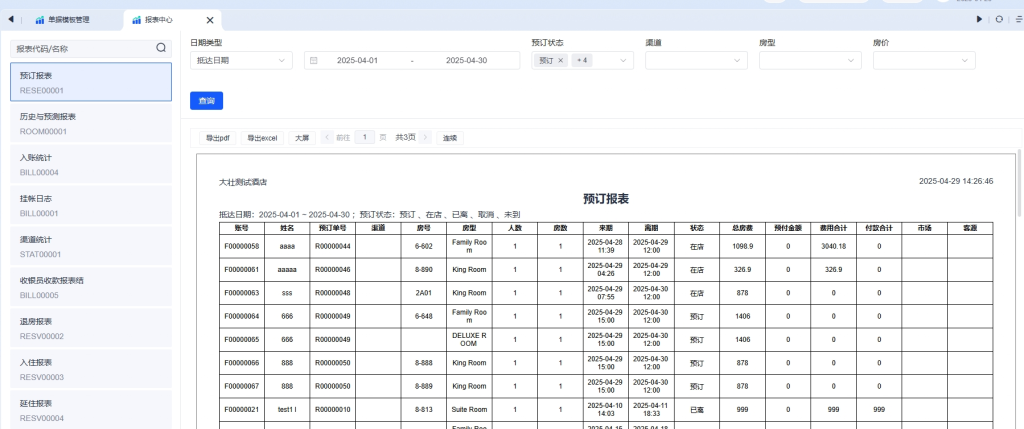This screenshot has height=429, width=1024.
Task: Remove the 预订 tag from status filter
Action: coord(560,61)
